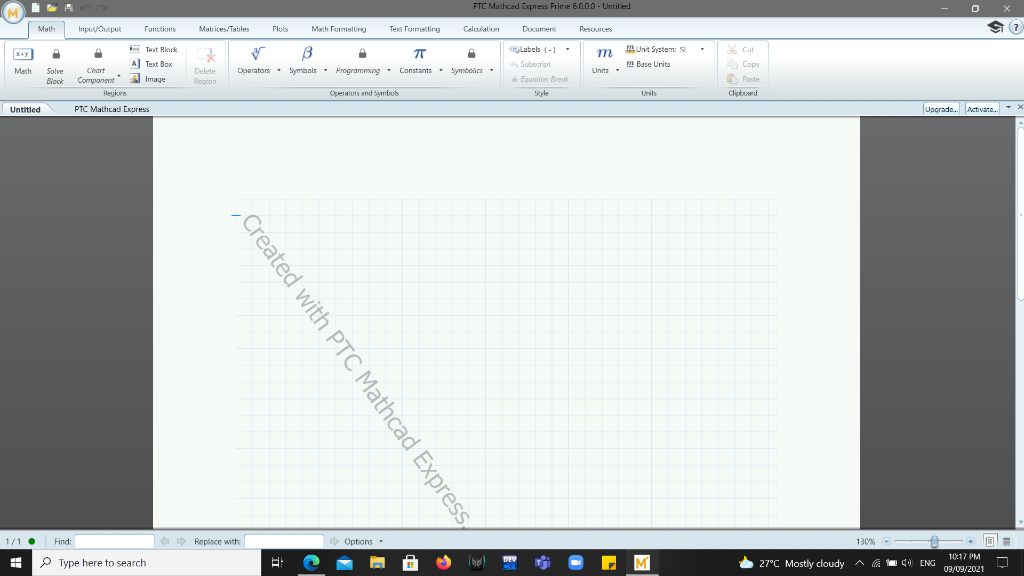The width and height of the screenshot is (1024, 576).
Task: Save the worksheet with floppy icon
Action: pyautogui.click(x=69, y=8)
